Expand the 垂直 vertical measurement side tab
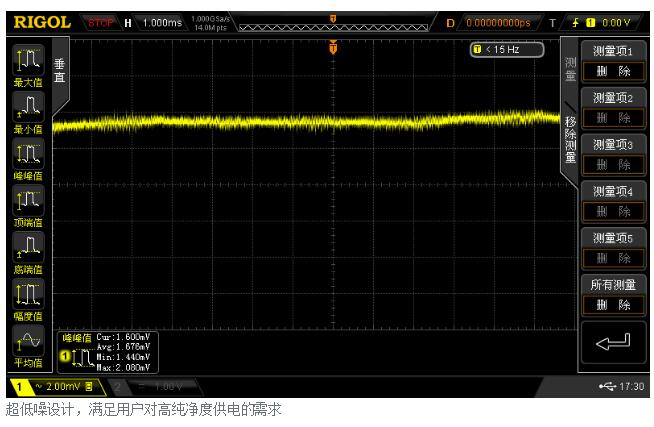This screenshot has height=427, width=654. [59, 70]
